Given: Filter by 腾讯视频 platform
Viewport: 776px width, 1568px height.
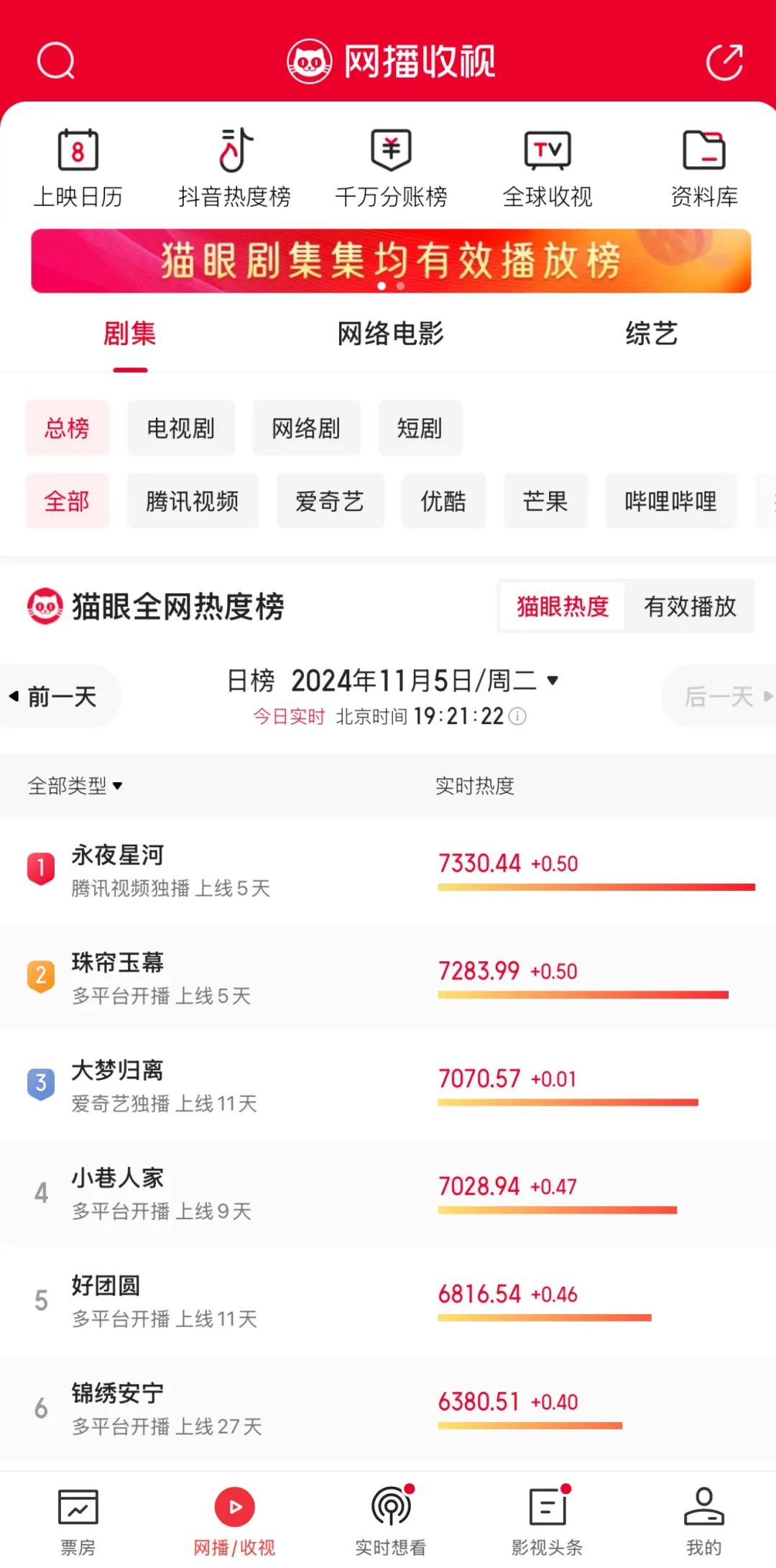Looking at the screenshot, I should click(x=193, y=501).
